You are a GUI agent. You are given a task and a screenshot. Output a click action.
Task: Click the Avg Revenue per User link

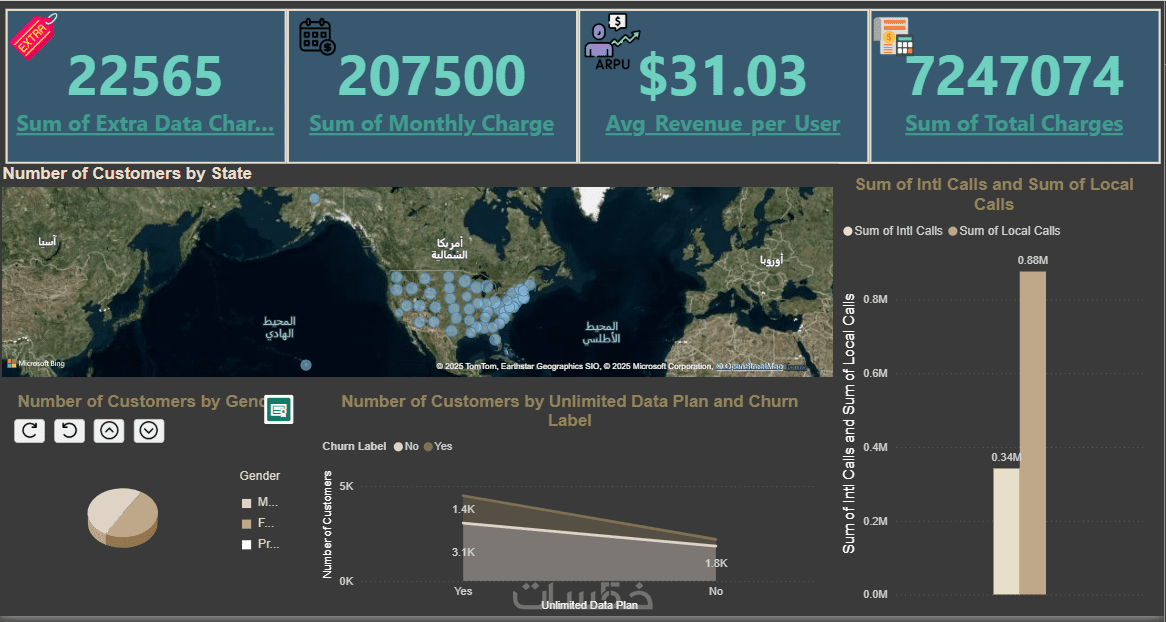pyautogui.click(x=722, y=124)
